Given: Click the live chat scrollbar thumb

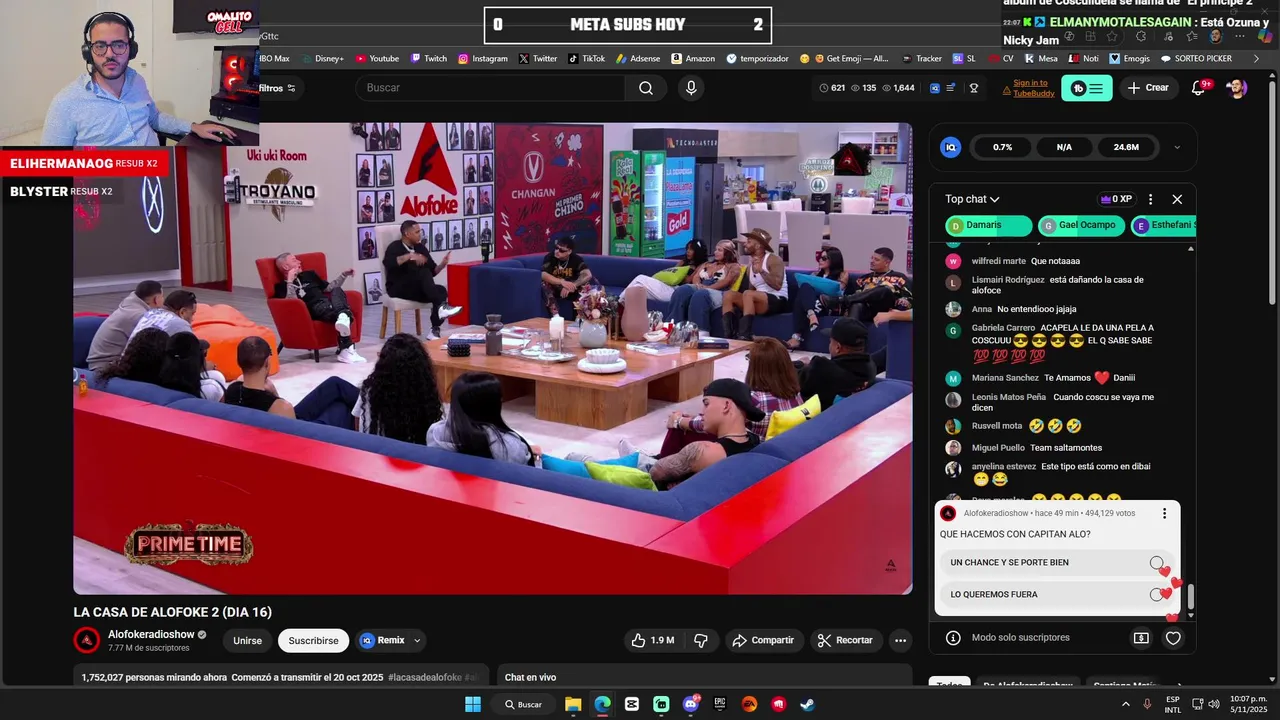Looking at the screenshot, I should click(1190, 598).
